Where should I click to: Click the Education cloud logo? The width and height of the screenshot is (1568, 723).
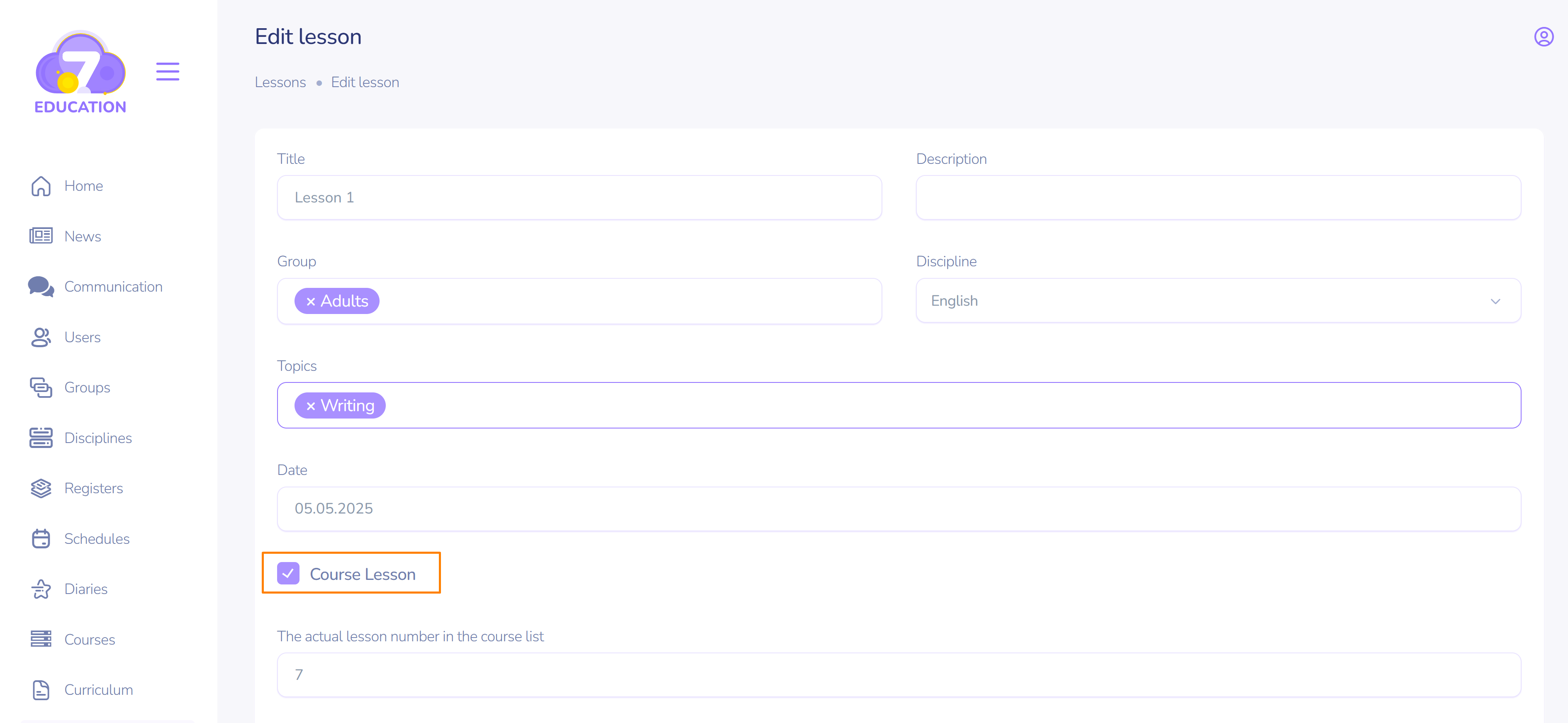[80, 72]
